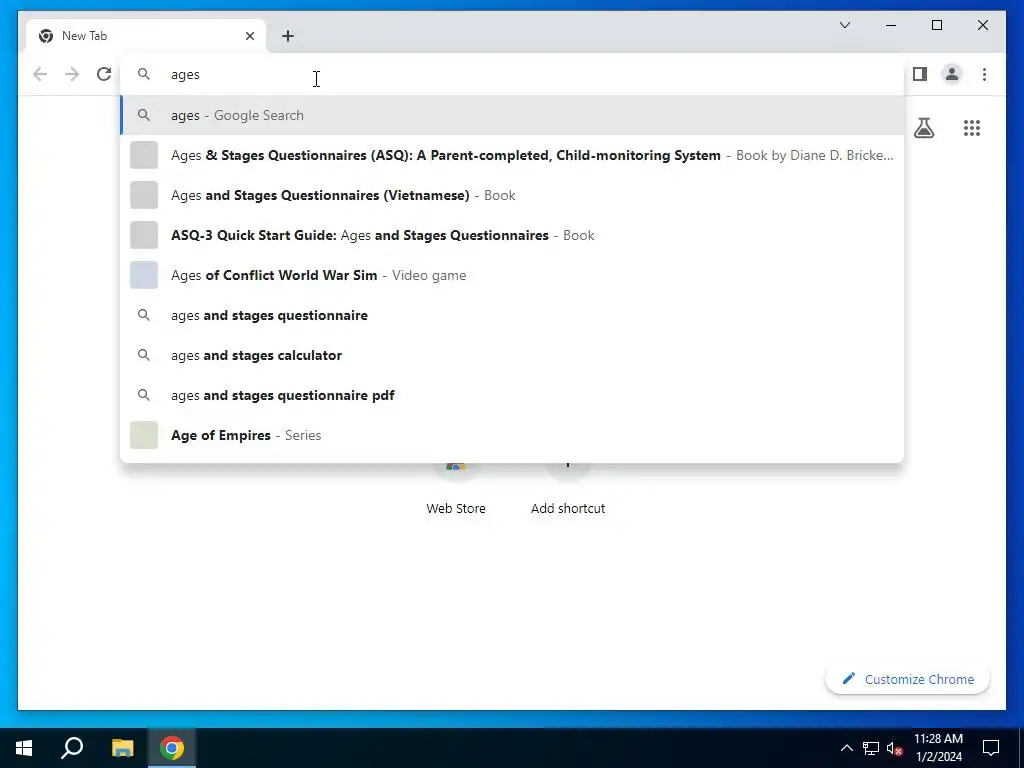Click the Add shortcut tile
1024x768 pixels.
(568, 490)
